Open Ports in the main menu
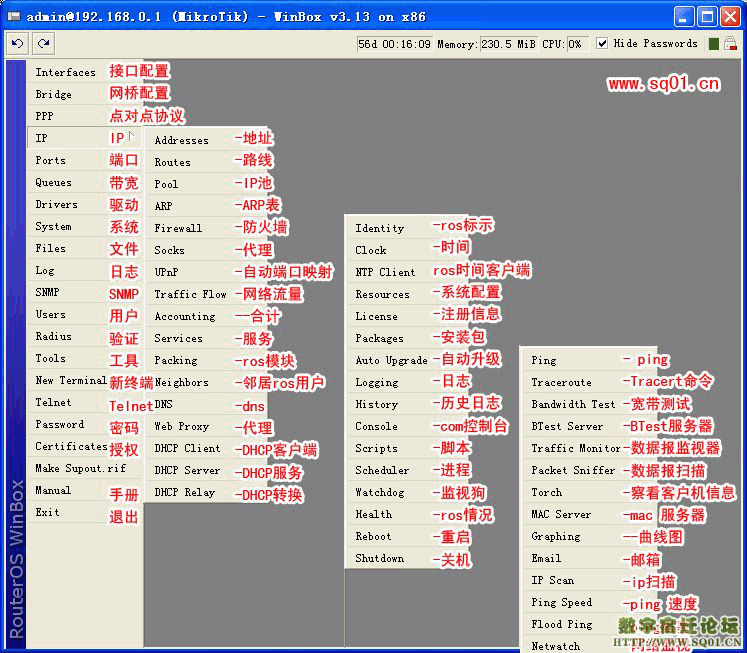The height and width of the screenshot is (653, 747). pyautogui.click(x=85, y=160)
